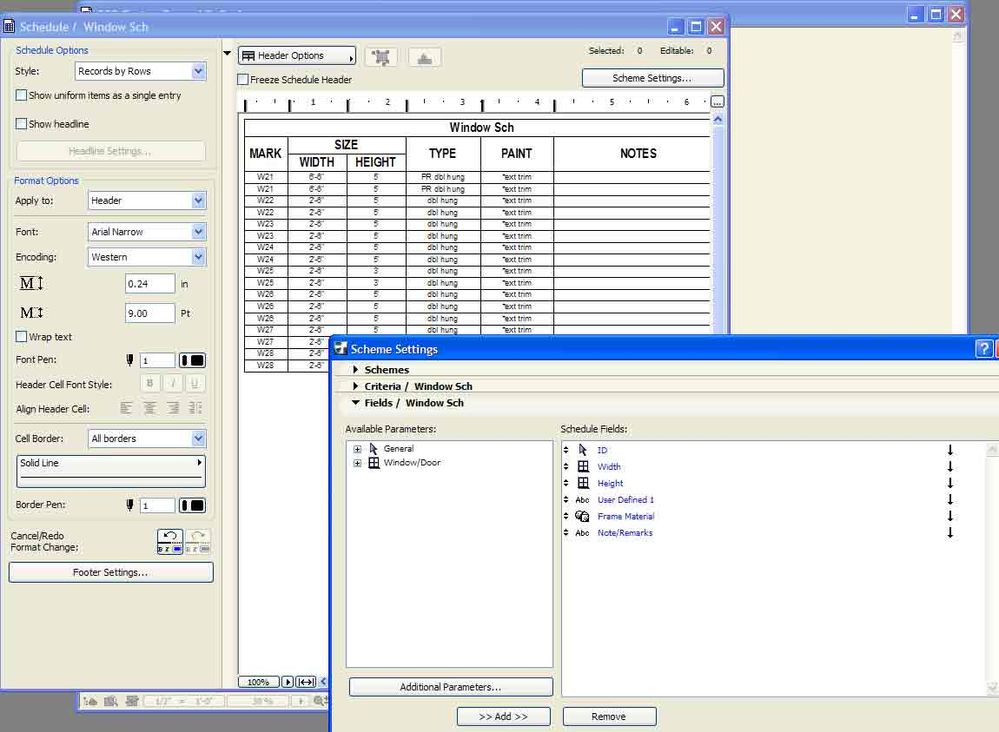This screenshot has height=732, width=999.
Task: Select the Font Pen pen icon
Action: click(132, 360)
